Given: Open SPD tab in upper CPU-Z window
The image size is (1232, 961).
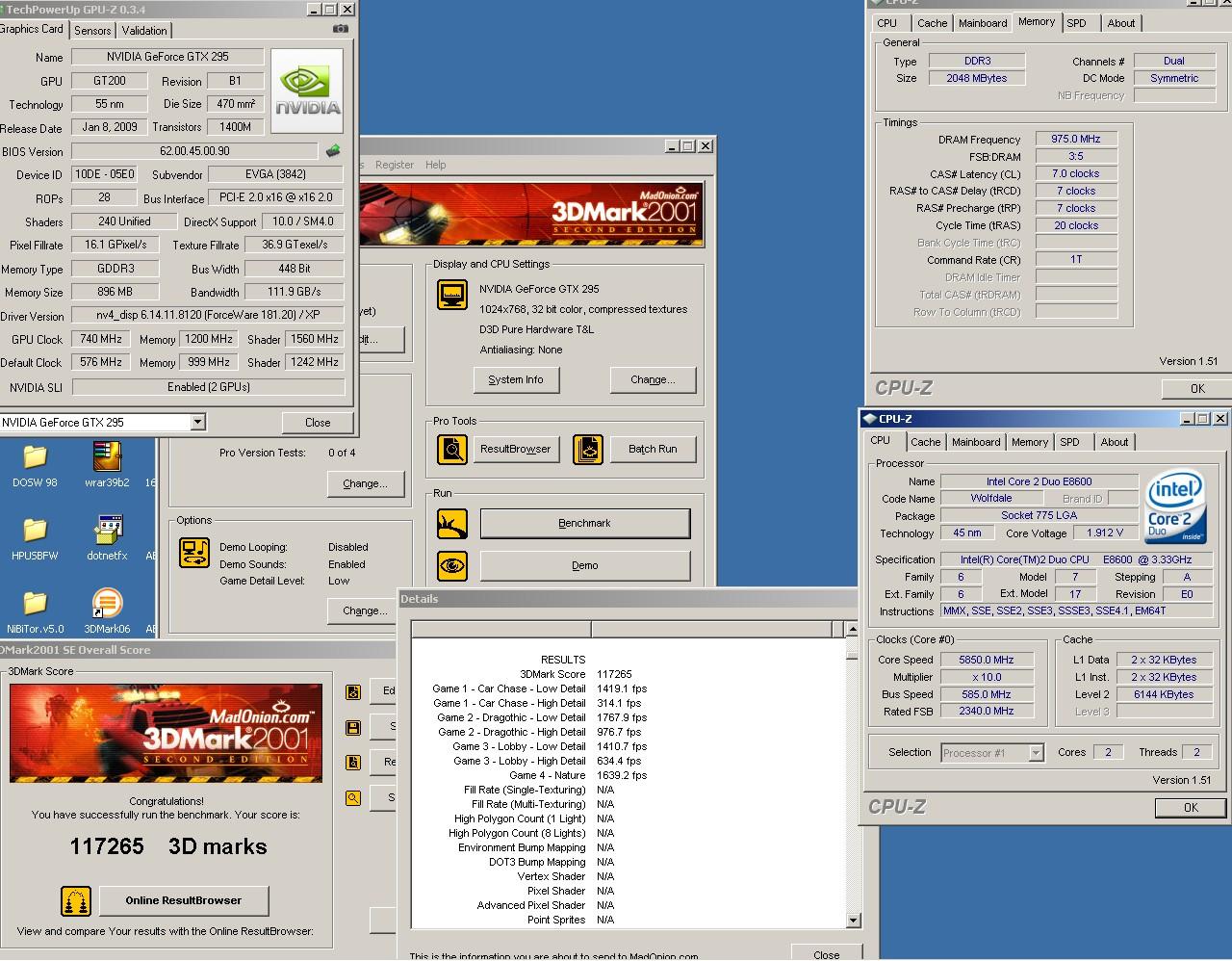Looking at the screenshot, I should (x=1077, y=23).
